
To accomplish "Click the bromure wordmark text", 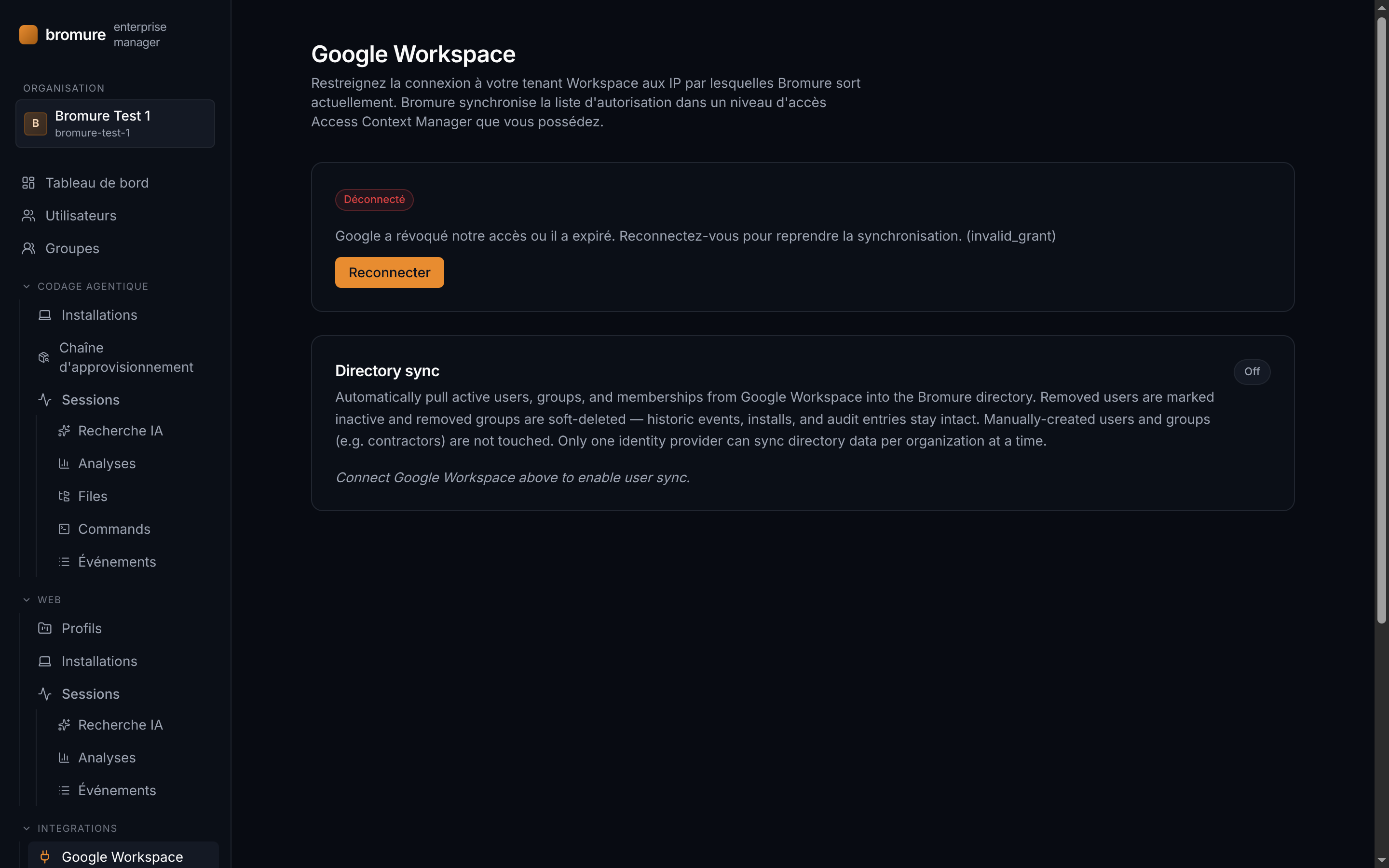I will click(75, 34).
